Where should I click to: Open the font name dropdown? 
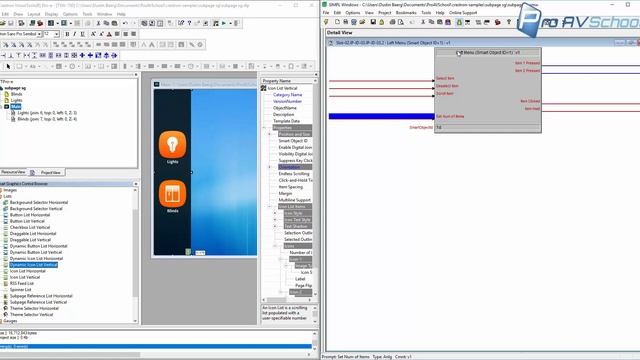(x=39, y=34)
